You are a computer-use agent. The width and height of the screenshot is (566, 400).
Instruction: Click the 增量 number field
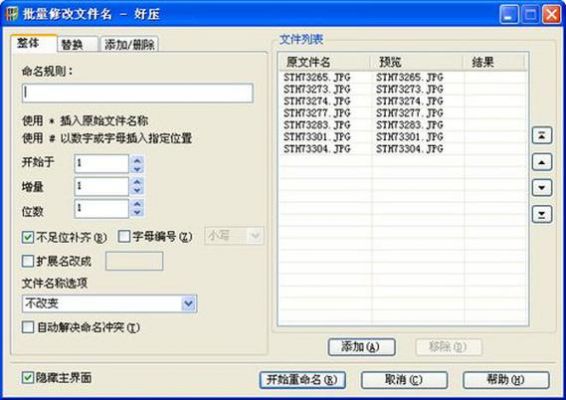(102, 186)
